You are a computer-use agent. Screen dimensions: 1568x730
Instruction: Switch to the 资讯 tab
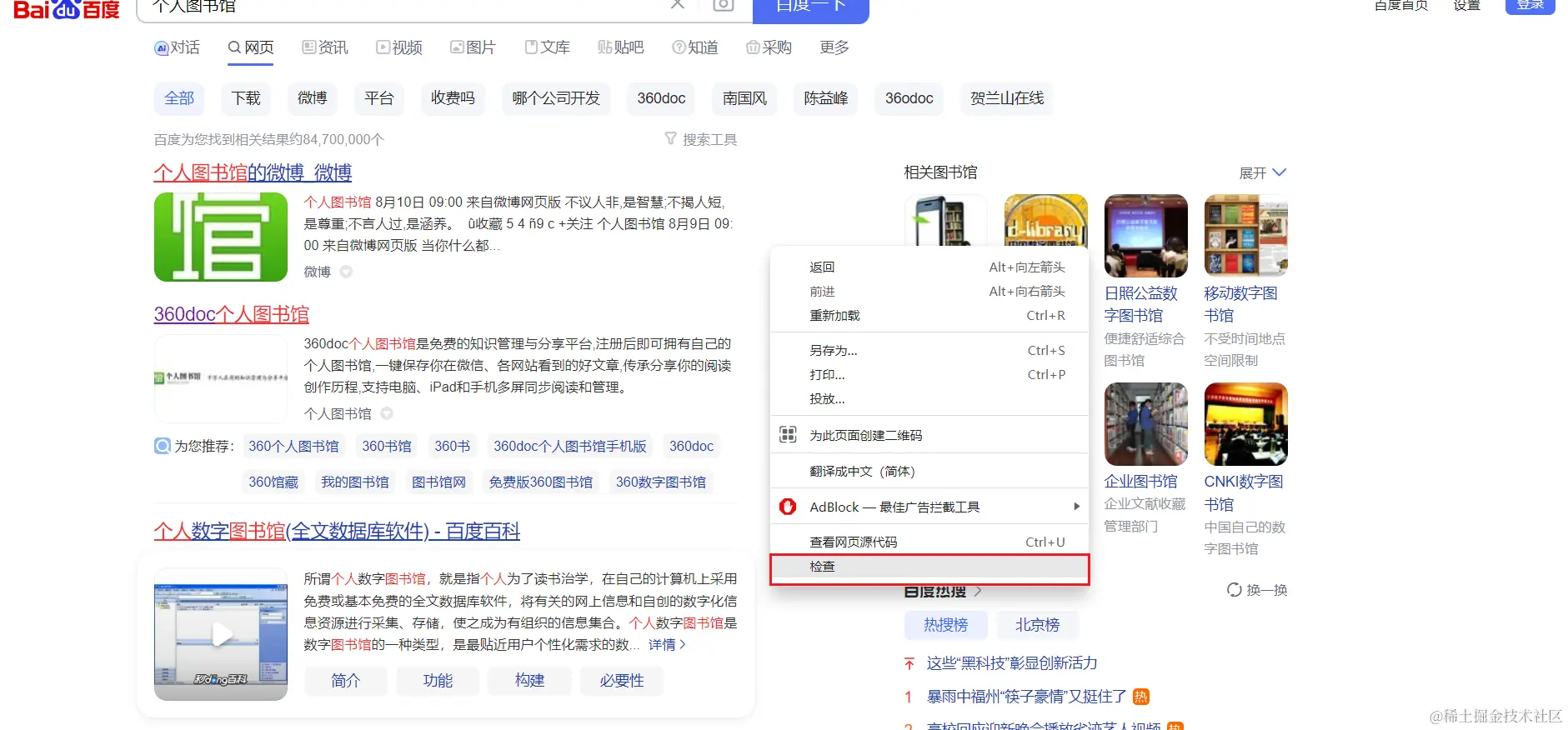(x=325, y=47)
